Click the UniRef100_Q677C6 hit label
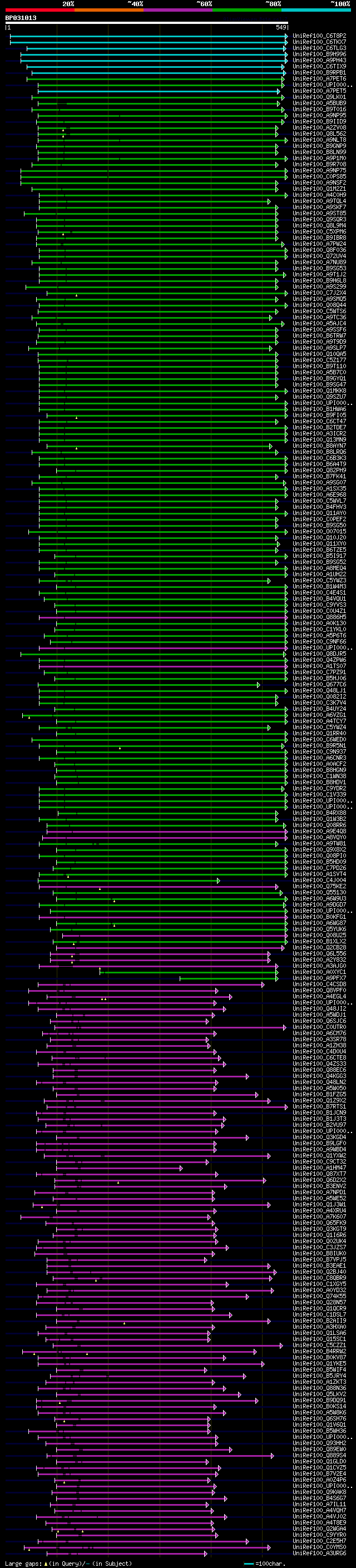 point(319,685)
